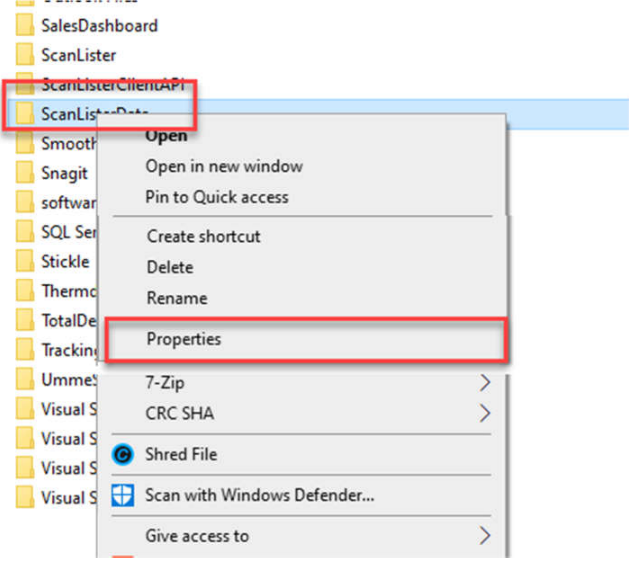This screenshot has width=636, height=561.
Task: Choose Open in new window
Action: coord(224,166)
